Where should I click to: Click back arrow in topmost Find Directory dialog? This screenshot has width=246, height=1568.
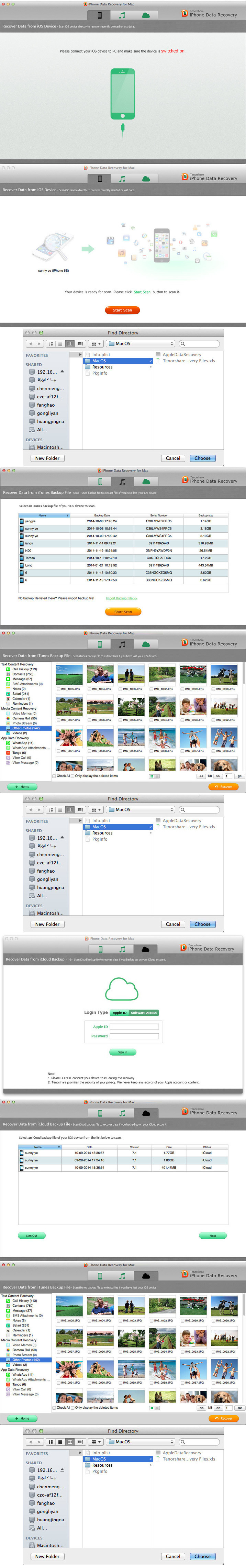click(x=30, y=343)
